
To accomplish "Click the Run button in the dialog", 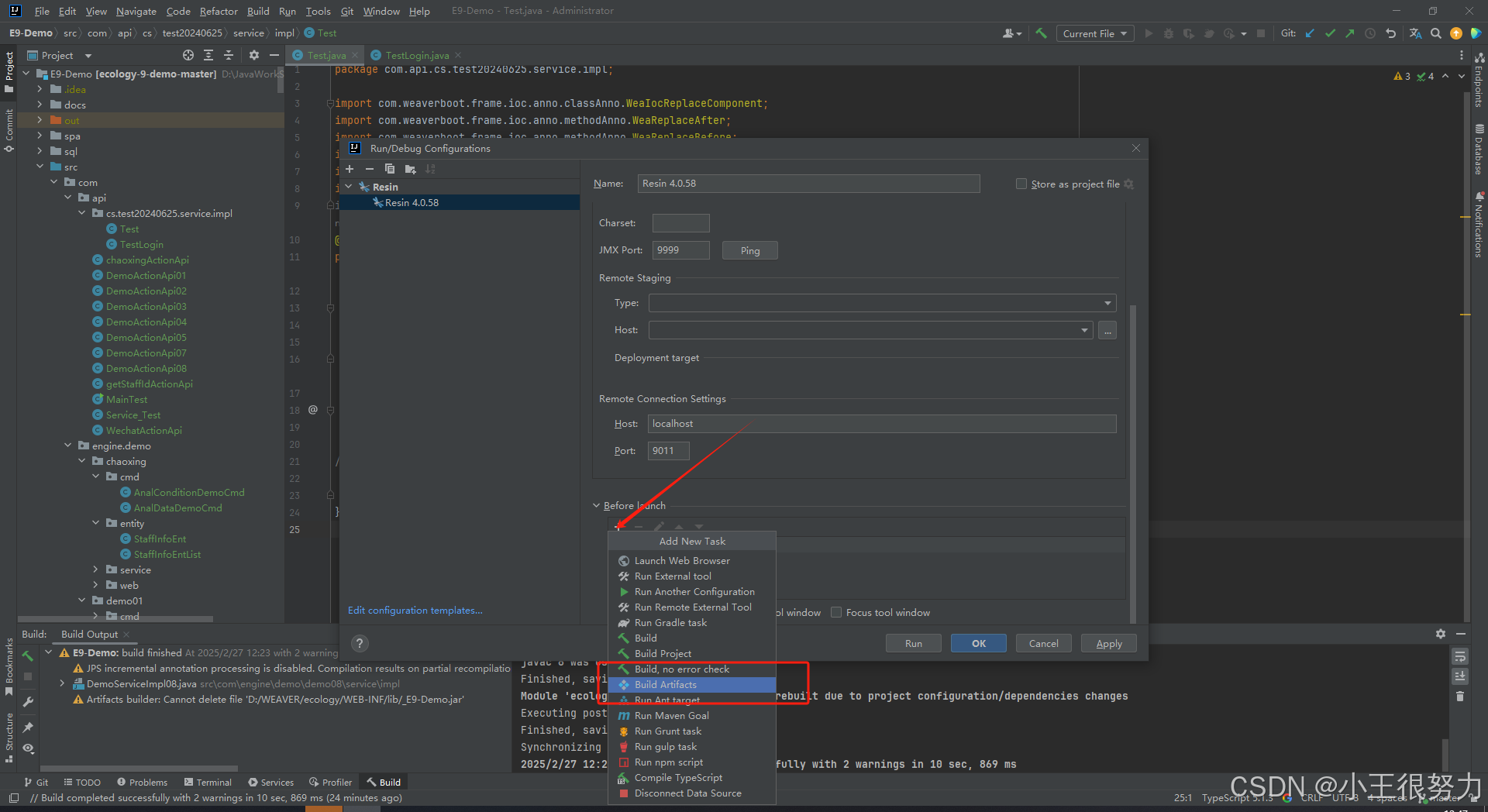I will pos(914,643).
